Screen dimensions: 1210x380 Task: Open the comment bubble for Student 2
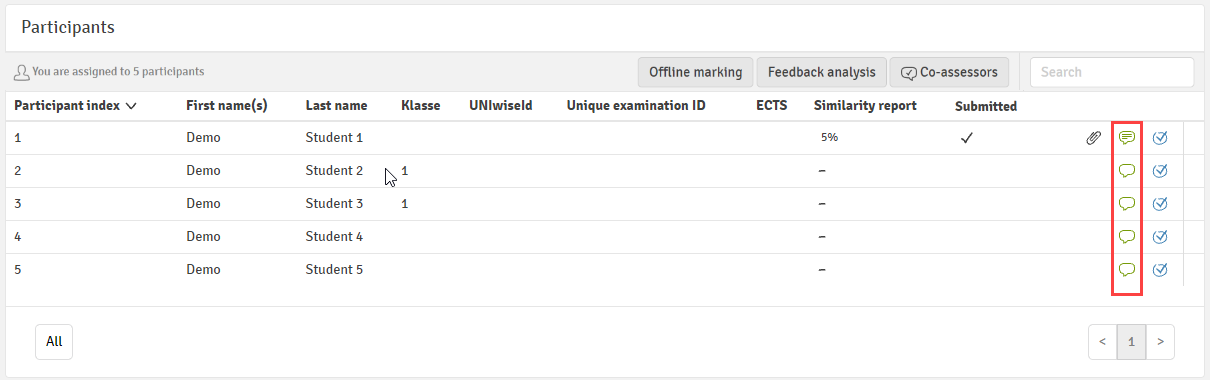tap(1127, 171)
